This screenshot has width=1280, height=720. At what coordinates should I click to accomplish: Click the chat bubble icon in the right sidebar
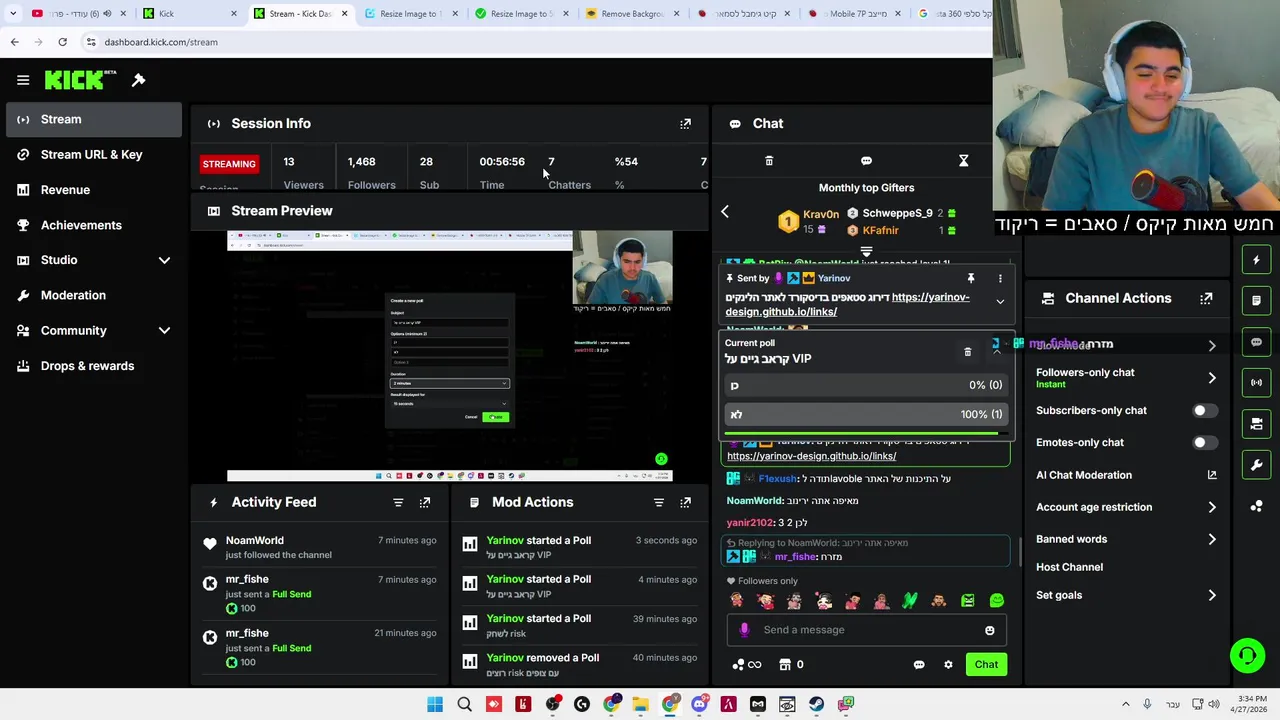click(1256, 342)
